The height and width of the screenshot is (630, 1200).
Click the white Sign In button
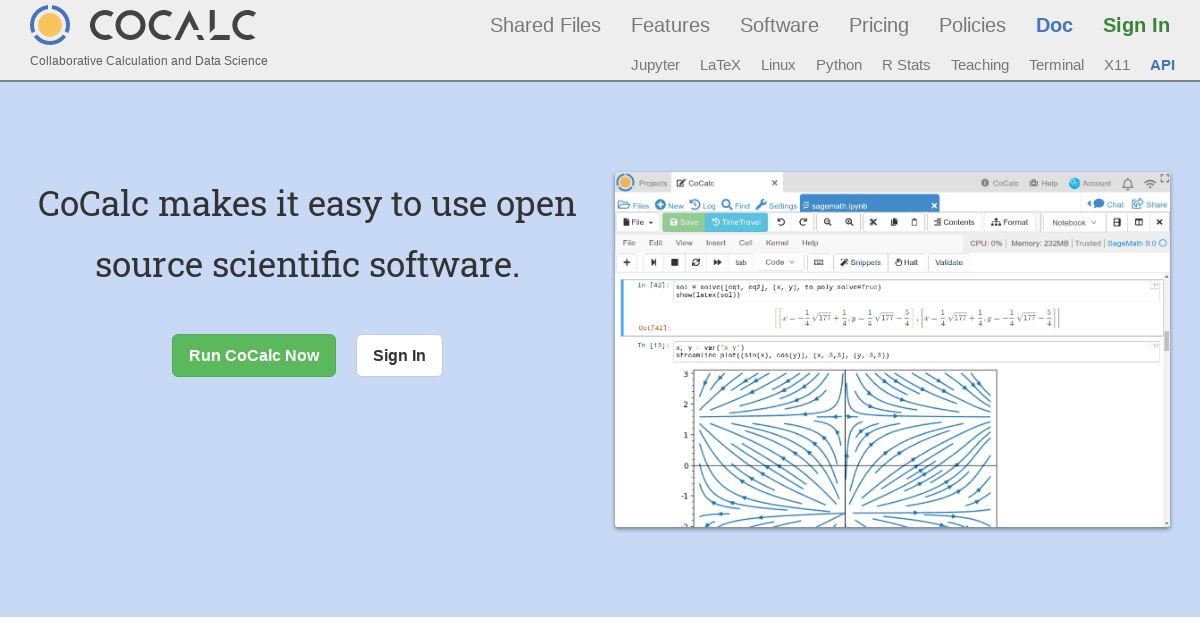(x=399, y=356)
